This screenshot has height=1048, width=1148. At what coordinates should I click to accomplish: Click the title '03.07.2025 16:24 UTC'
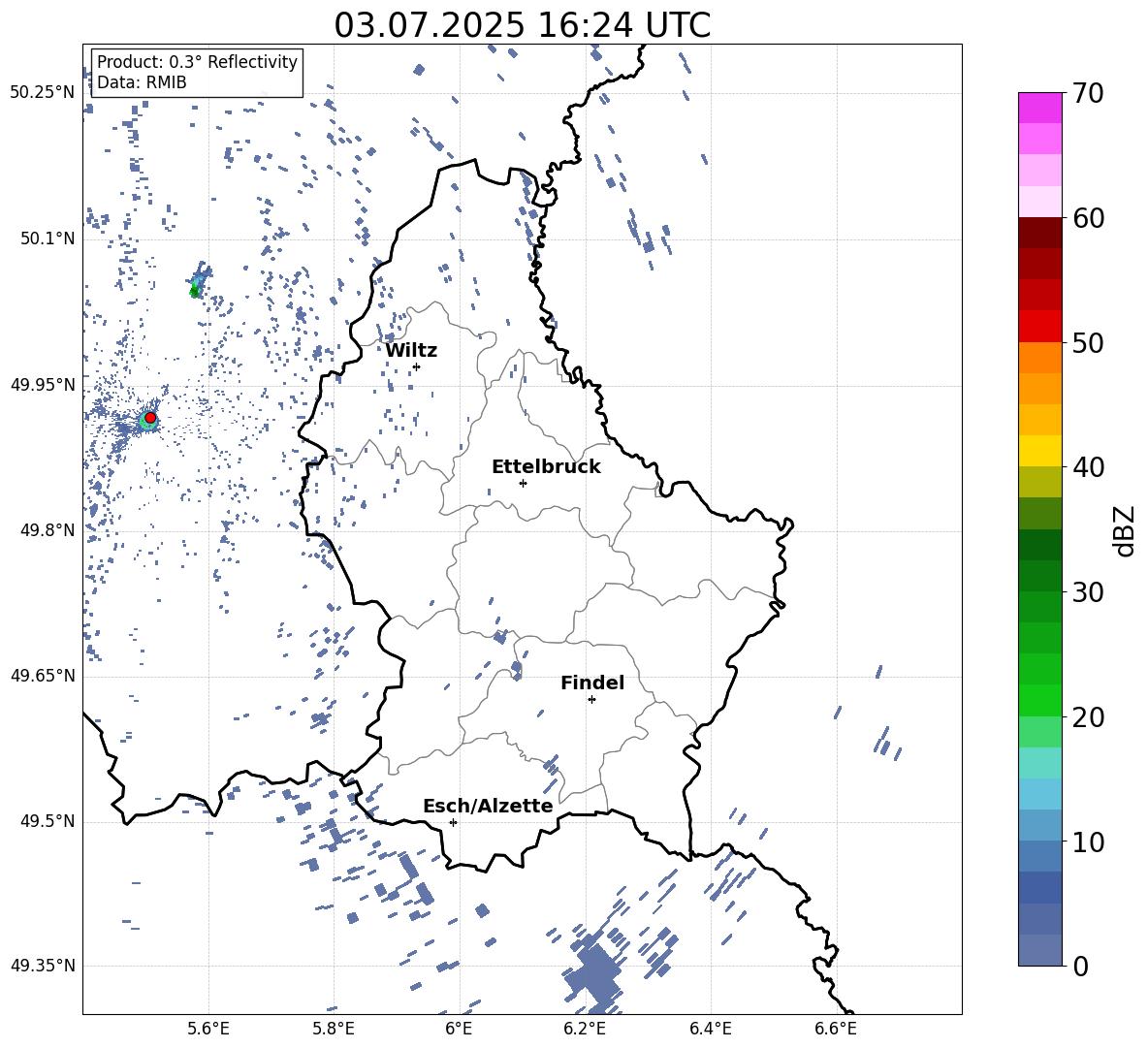point(522,25)
